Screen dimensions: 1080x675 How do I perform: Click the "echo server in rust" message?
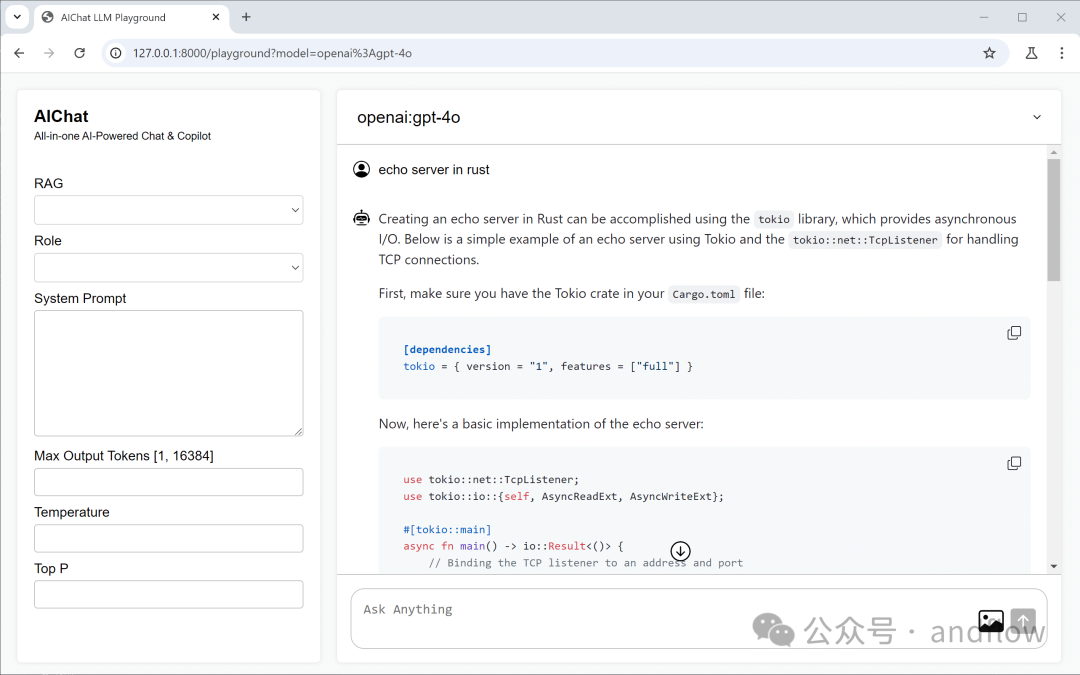(434, 169)
